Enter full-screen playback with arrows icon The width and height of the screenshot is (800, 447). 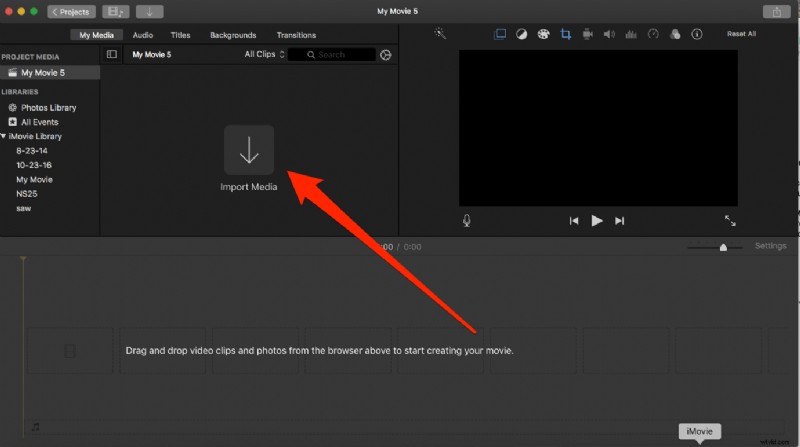730,220
